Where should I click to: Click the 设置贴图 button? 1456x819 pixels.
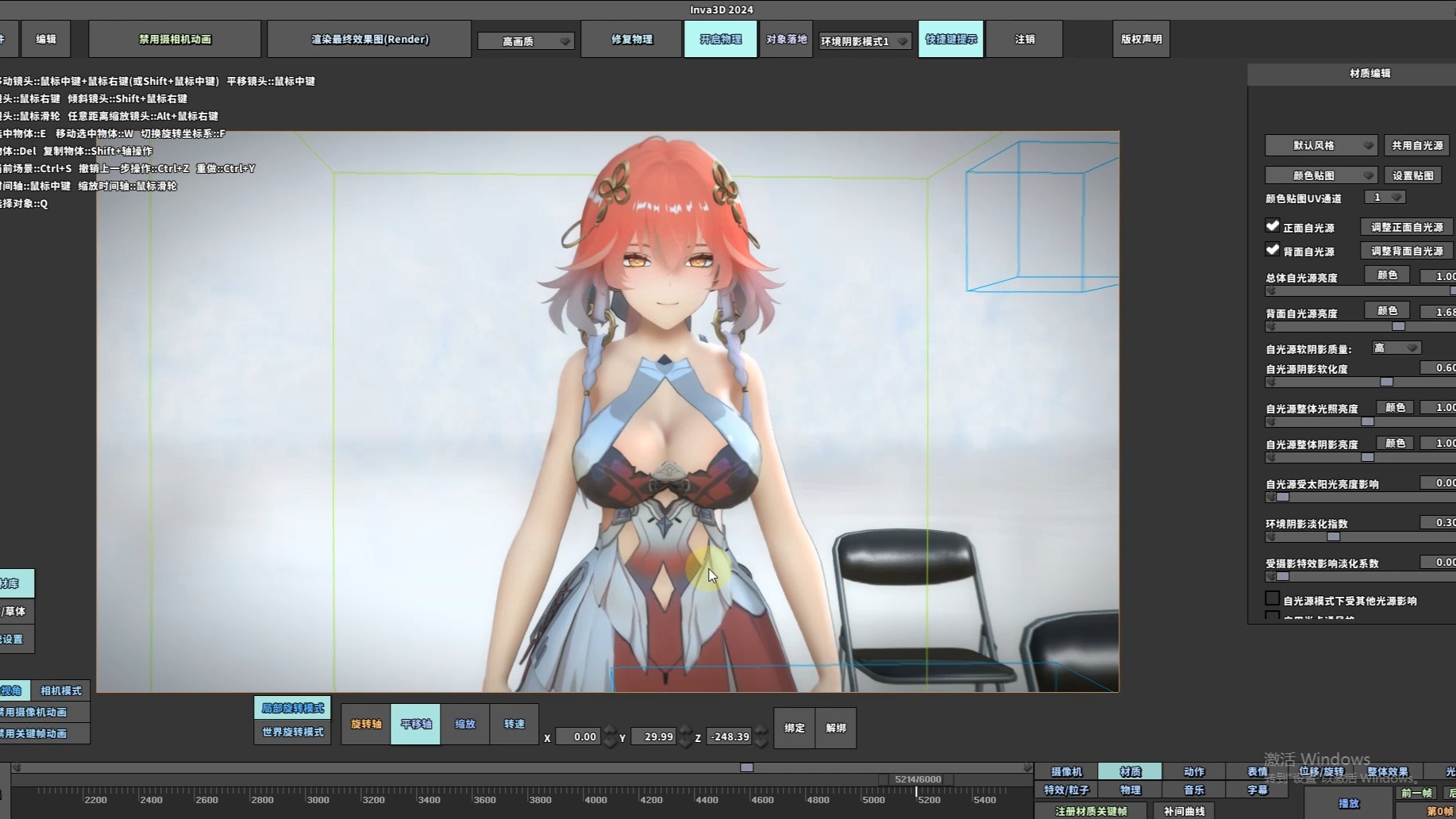click(x=1412, y=175)
